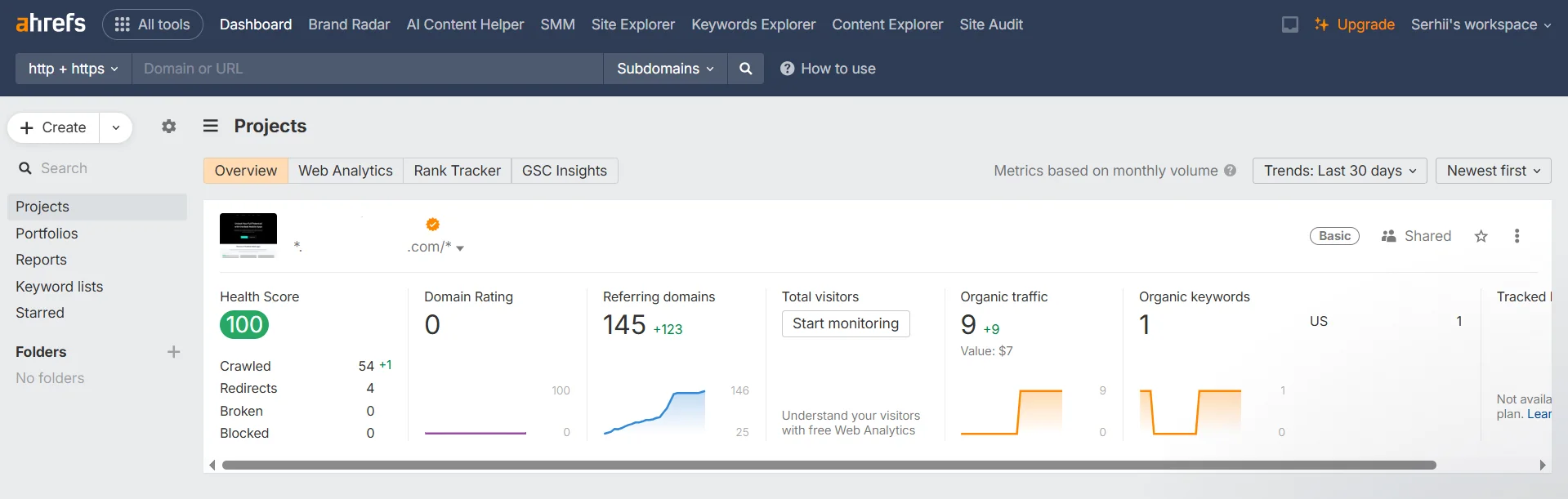Expand the .com/* project scope dropdown
Image resolution: width=1568 pixels, height=499 pixels.
460,247
